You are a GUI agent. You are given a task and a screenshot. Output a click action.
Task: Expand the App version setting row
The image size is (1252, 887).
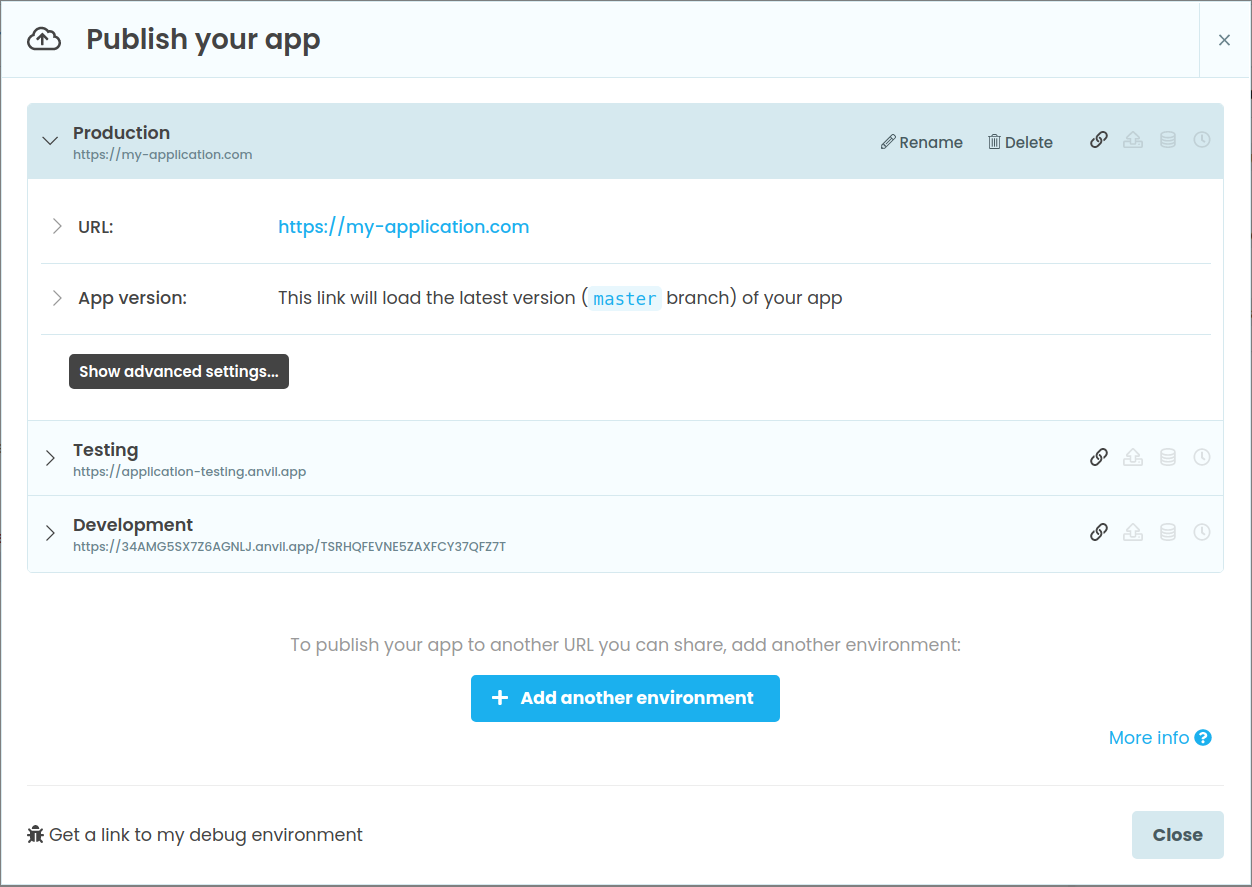[x=57, y=298]
